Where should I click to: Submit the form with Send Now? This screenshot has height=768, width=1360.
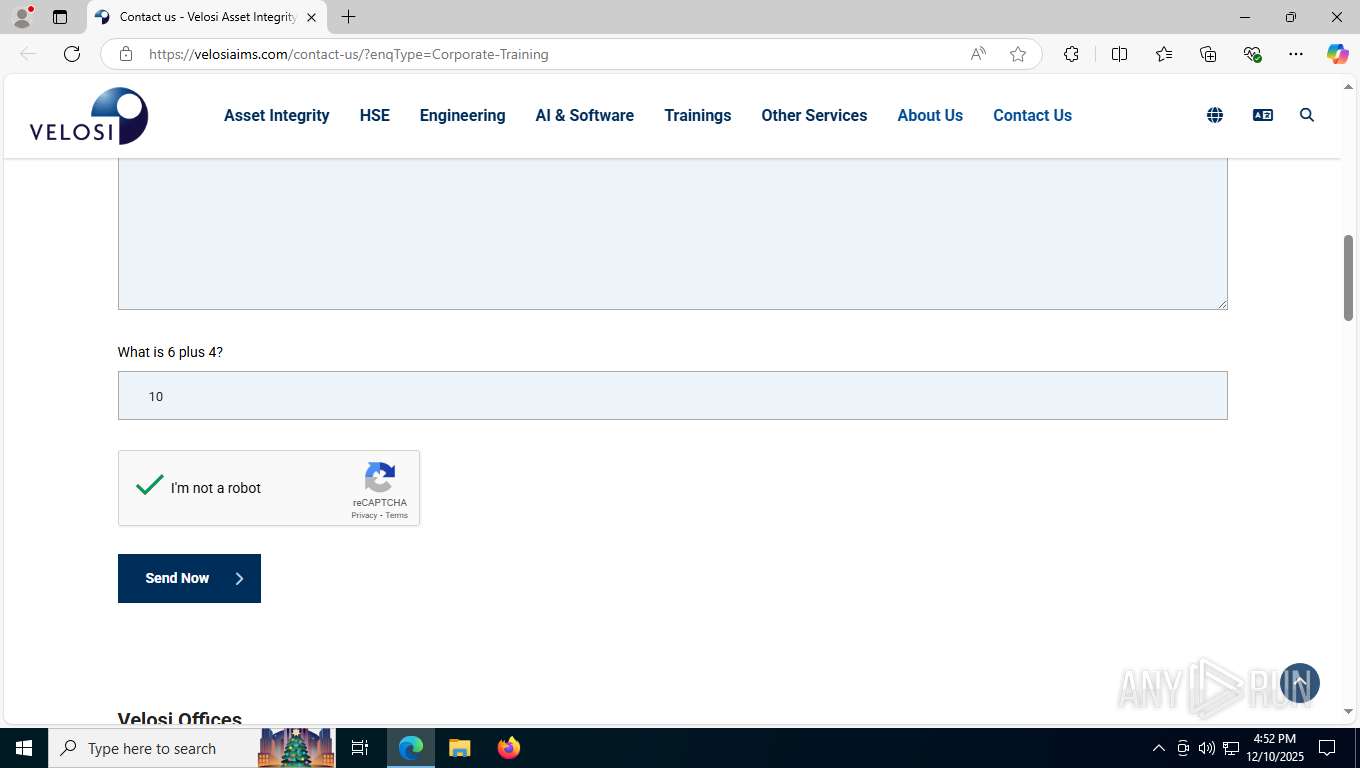(189, 578)
